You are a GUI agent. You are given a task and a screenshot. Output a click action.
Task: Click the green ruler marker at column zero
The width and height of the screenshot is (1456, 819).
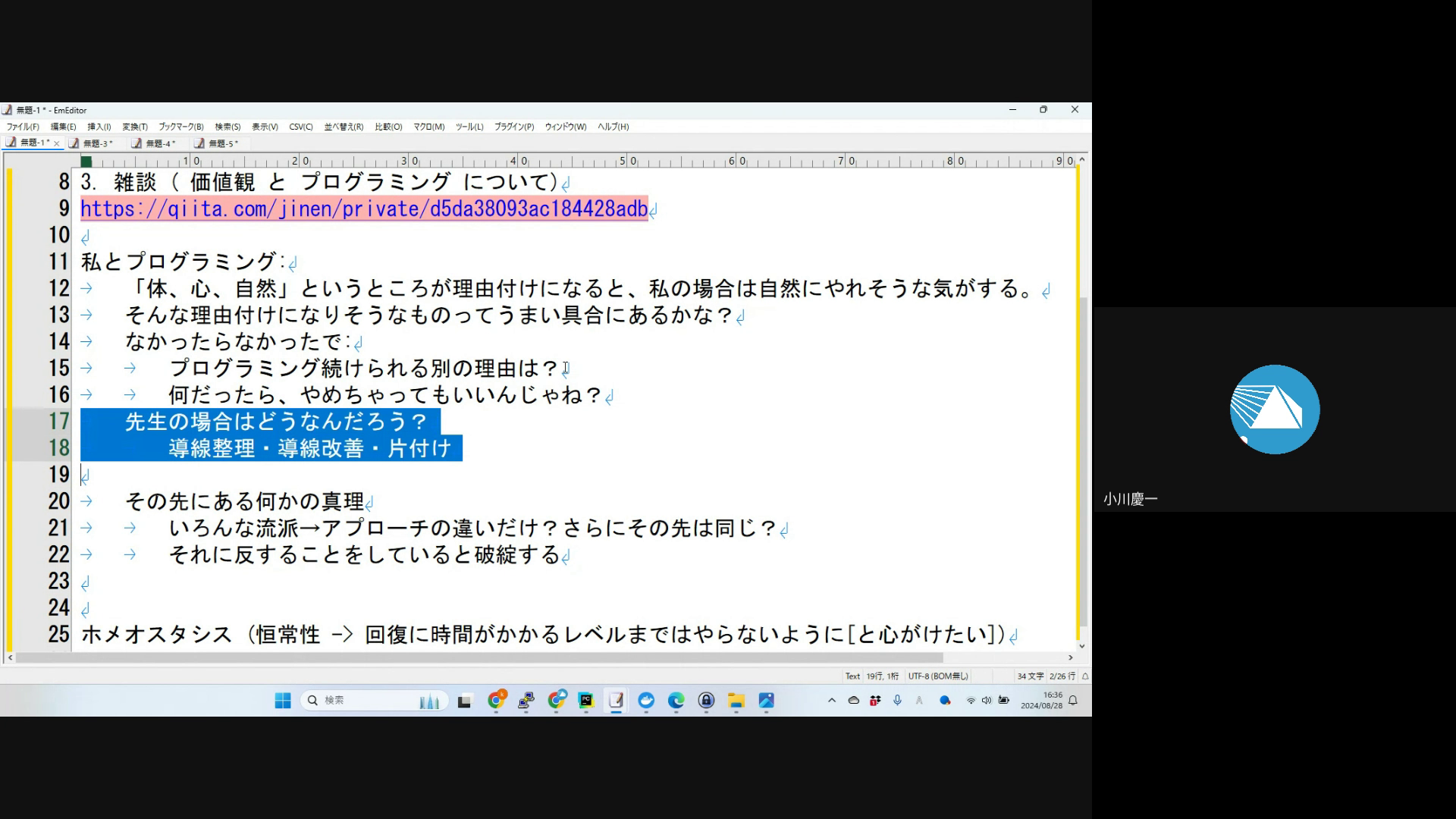pos(86,161)
